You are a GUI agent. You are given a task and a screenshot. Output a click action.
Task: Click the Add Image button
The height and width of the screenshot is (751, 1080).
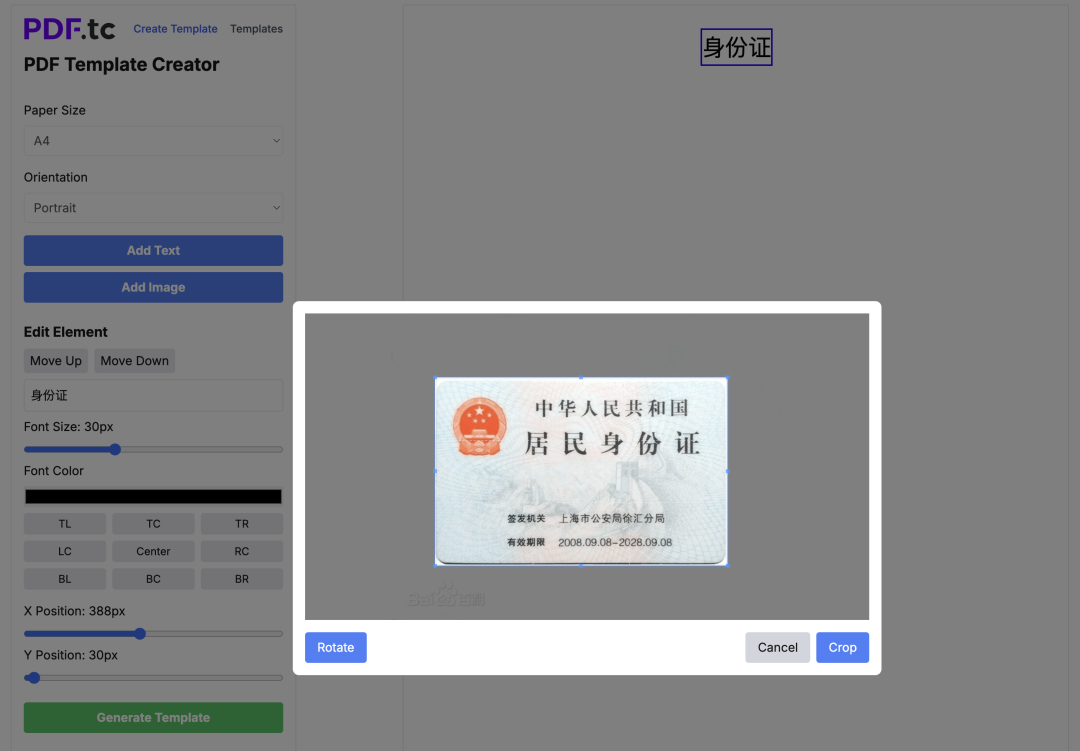[x=153, y=287]
